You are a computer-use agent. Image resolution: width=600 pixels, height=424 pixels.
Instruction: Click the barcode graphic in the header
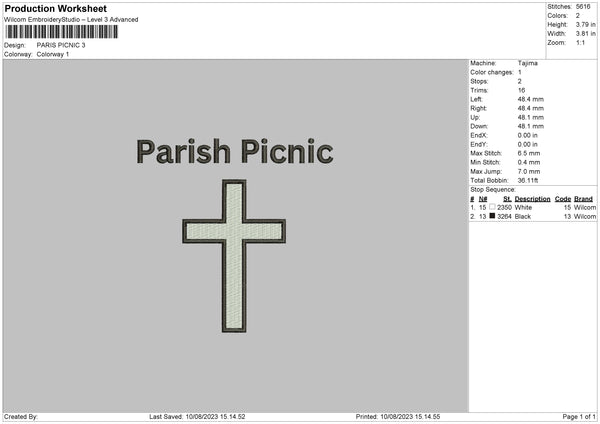coord(62,32)
